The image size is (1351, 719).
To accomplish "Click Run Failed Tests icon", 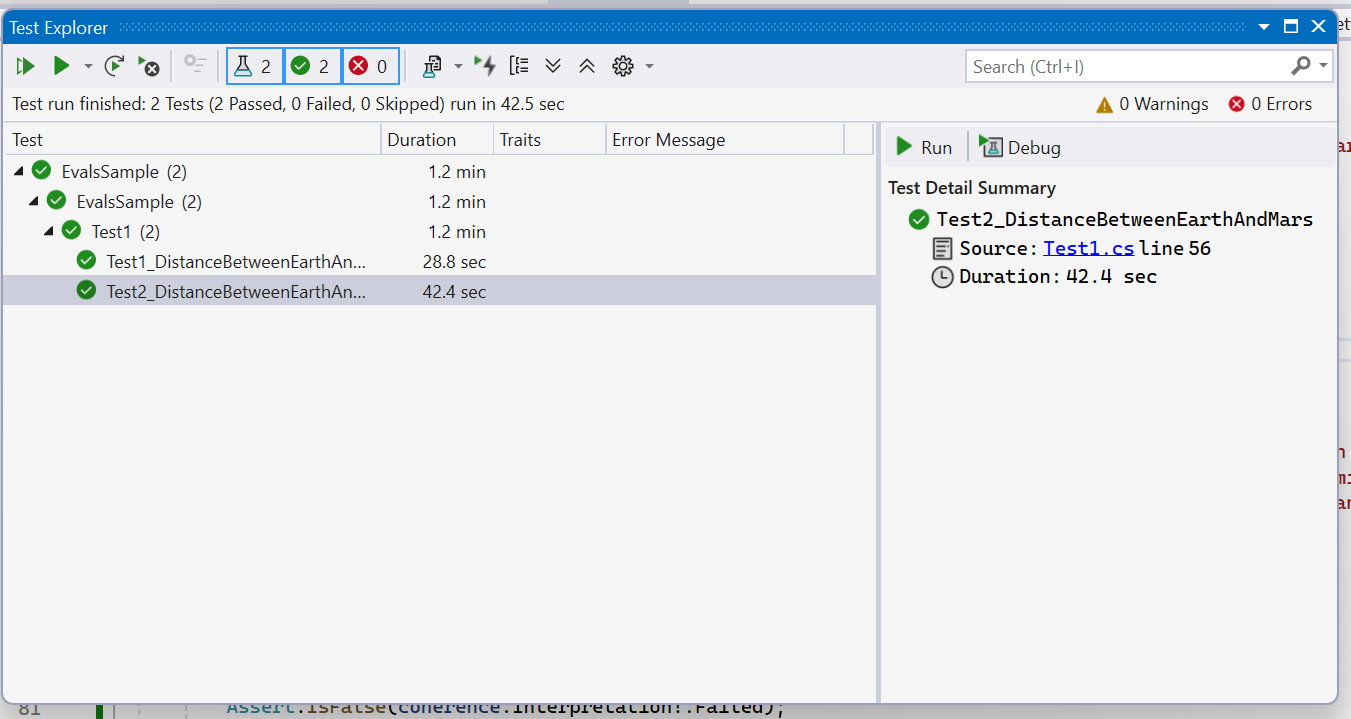I will point(148,66).
